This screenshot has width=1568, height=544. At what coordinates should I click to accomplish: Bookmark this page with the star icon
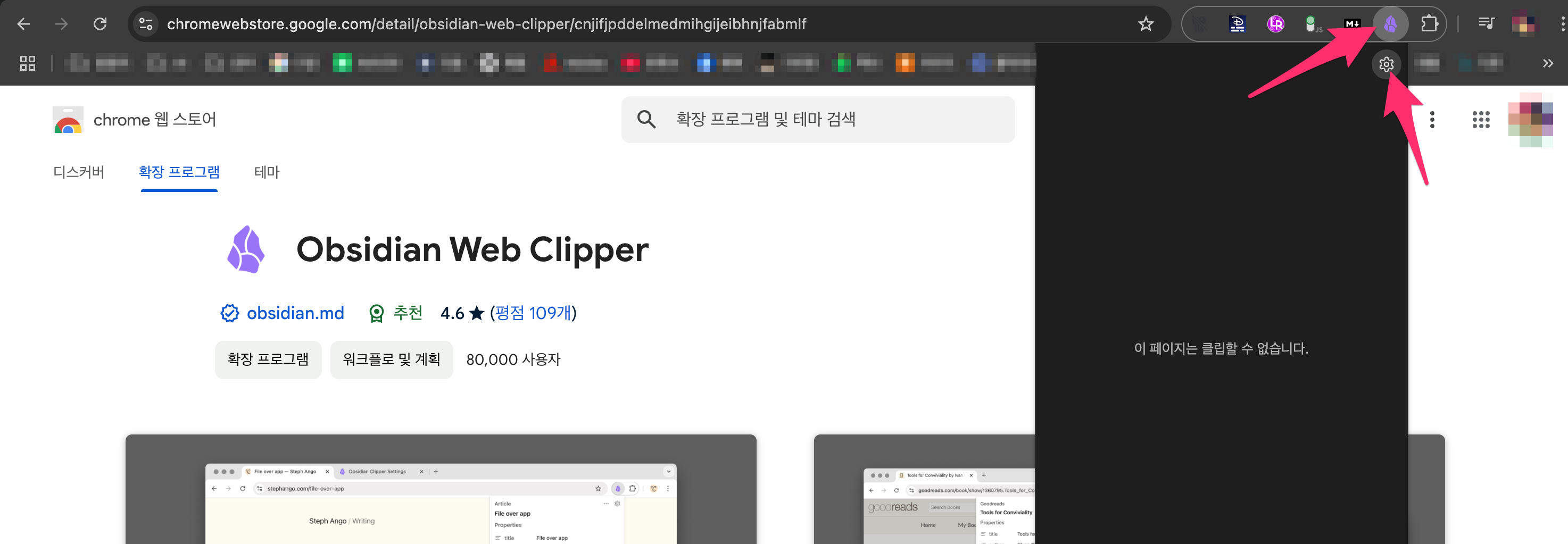[x=1146, y=24]
